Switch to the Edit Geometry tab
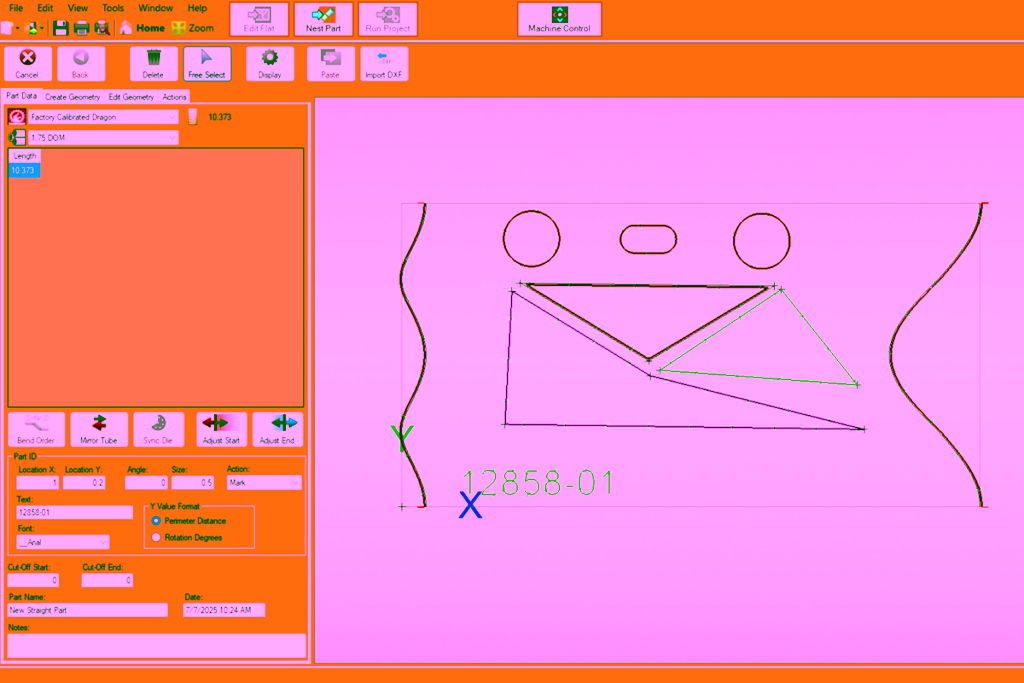The height and width of the screenshot is (683, 1024). (131, 97)
